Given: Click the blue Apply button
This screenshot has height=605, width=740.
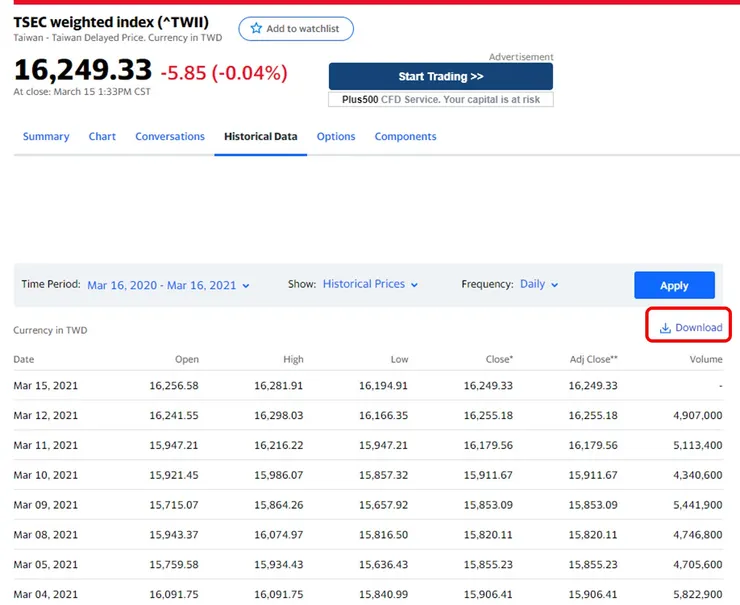Looking at the screenshot, I should 674,285.
